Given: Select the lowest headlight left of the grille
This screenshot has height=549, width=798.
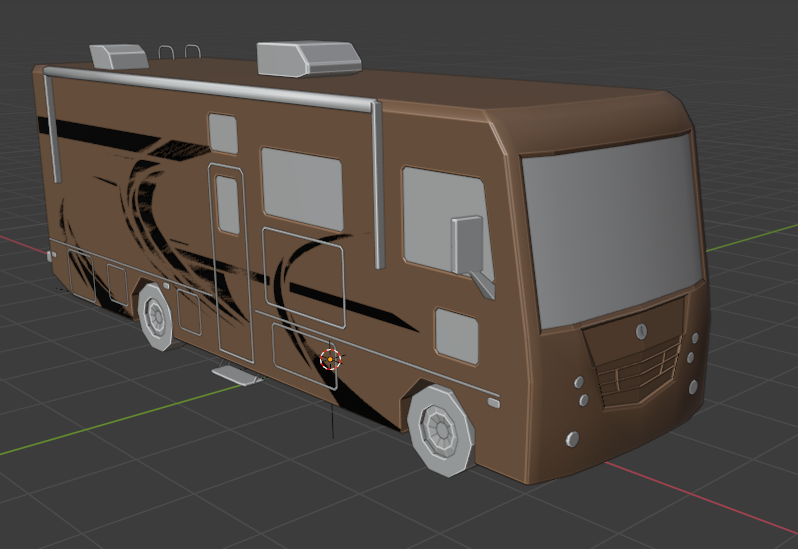Looking at the screenshot, I should coord(573,439).
